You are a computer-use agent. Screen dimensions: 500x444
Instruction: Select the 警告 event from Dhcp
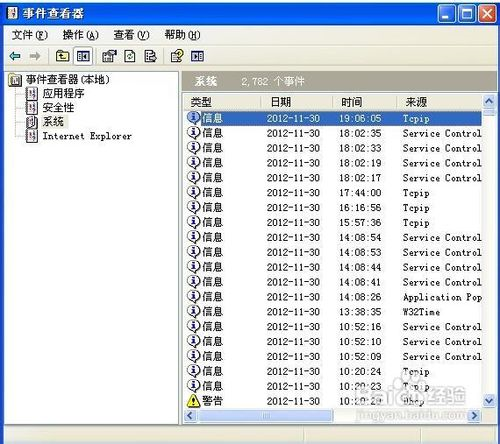pos(334,401)
